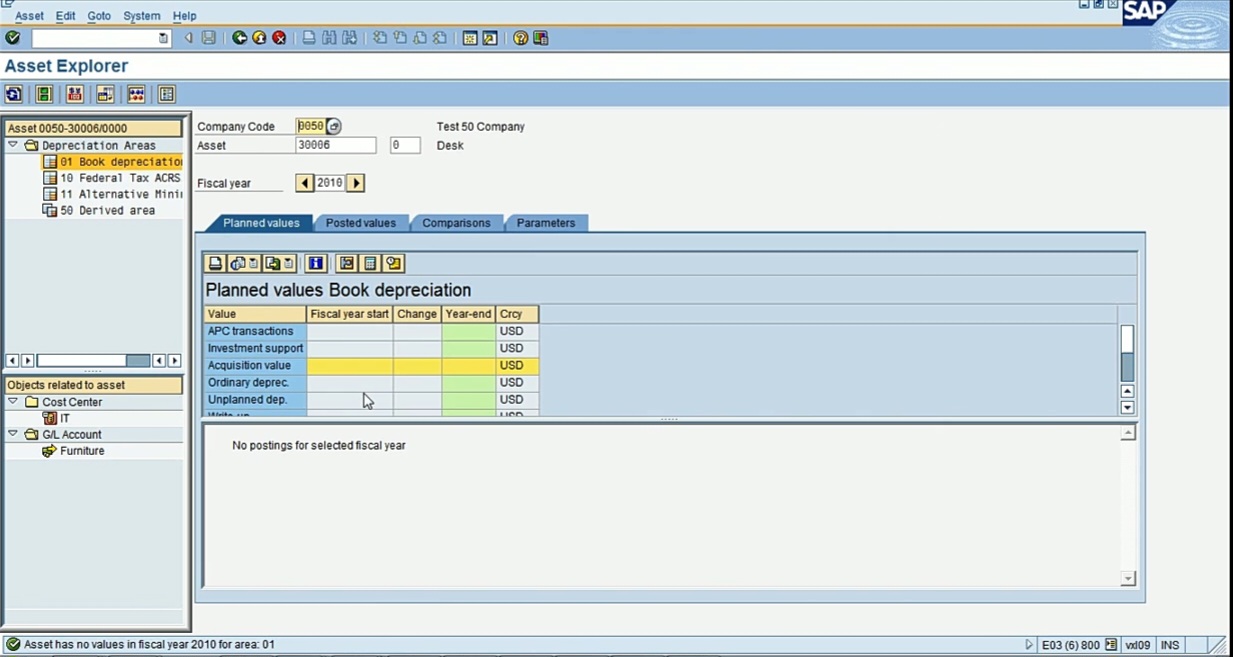The width and height of the screenshot is (1233, 657).
Task: Open the IT cost center object
Action: coord(65,419)
